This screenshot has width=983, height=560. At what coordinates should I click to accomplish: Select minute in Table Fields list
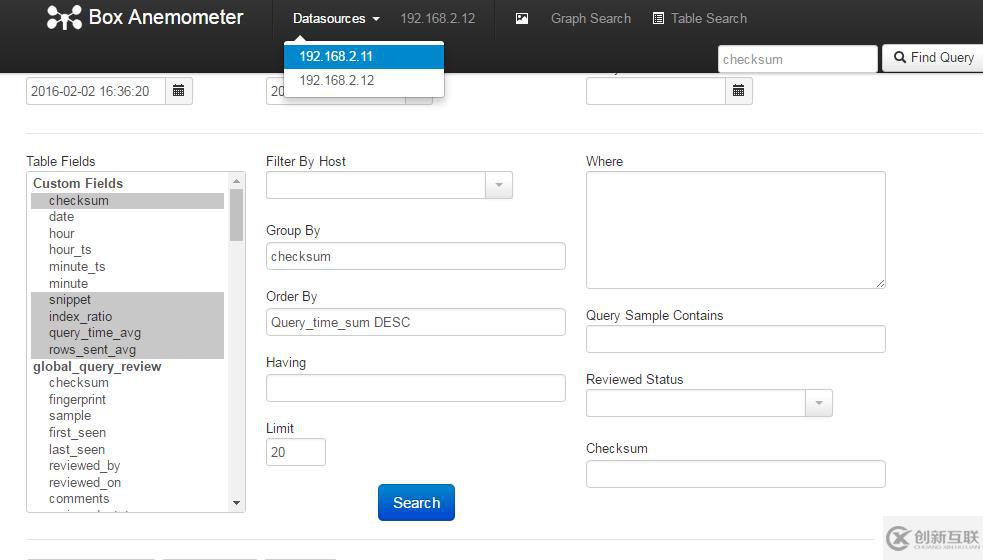[x=127, y=283]
